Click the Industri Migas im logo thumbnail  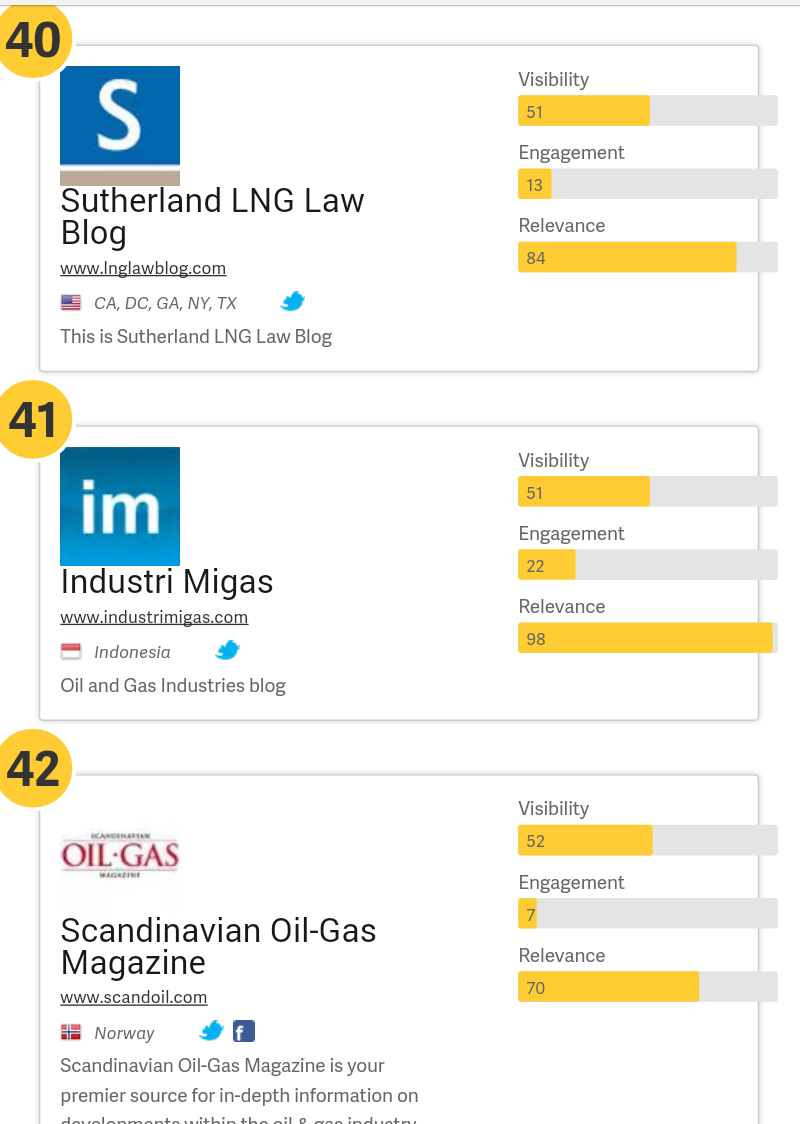tap(120, 506)
